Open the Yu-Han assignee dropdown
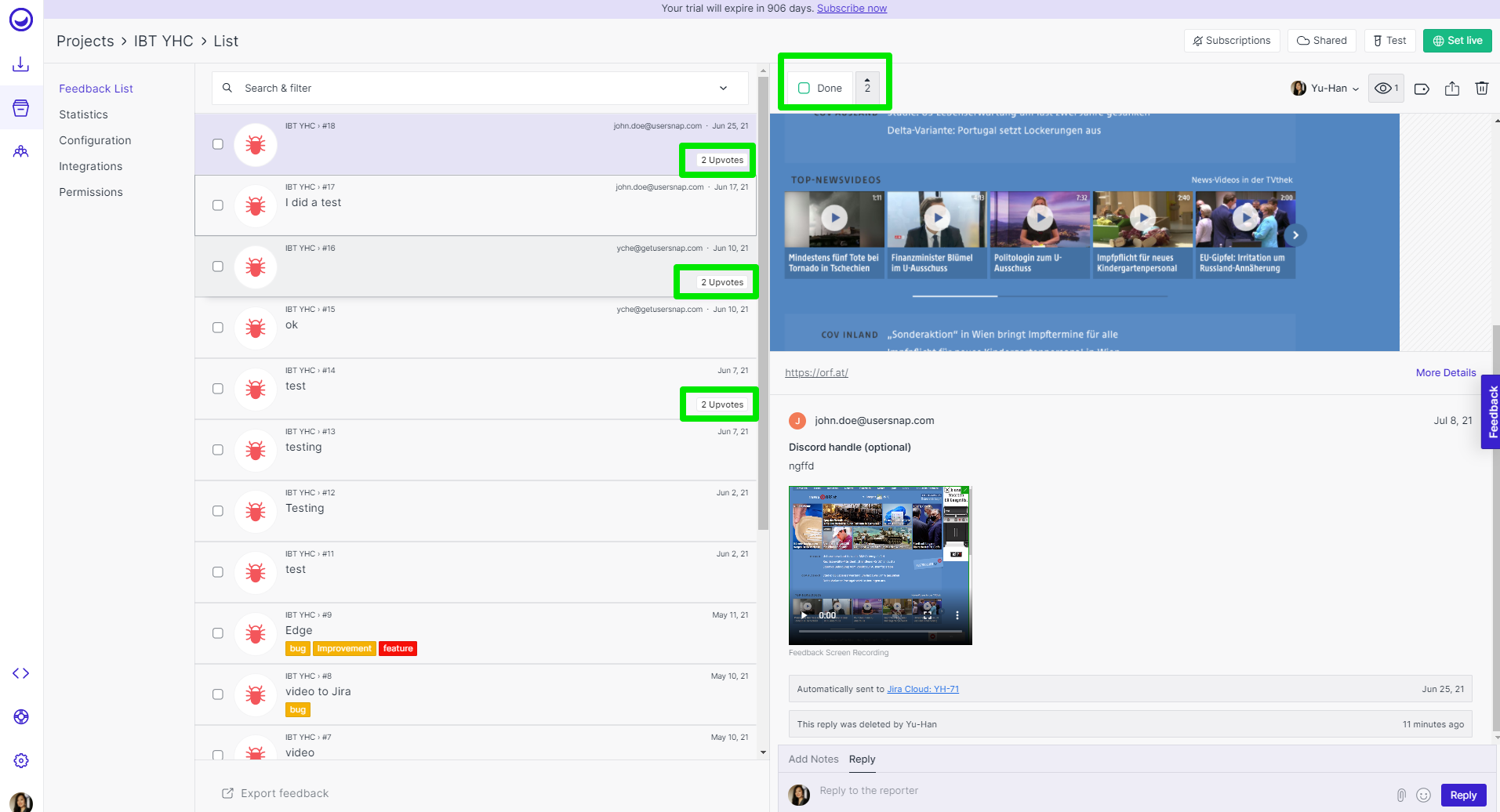The image size is (1500, 812). (x=1325, y=89)
